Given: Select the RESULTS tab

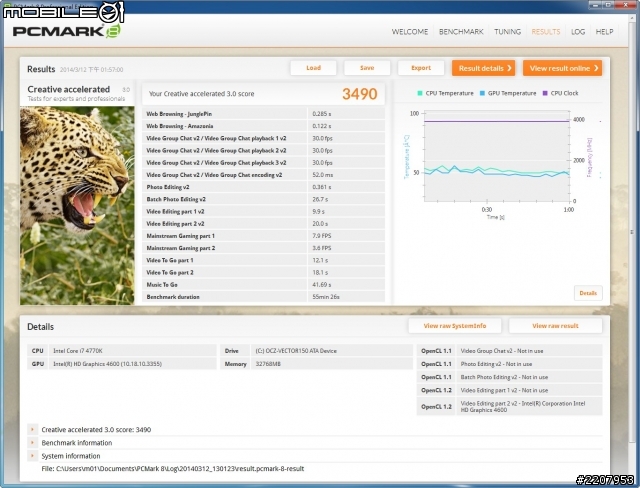Looking at the screenshot, I should click(x=546, y=31).
